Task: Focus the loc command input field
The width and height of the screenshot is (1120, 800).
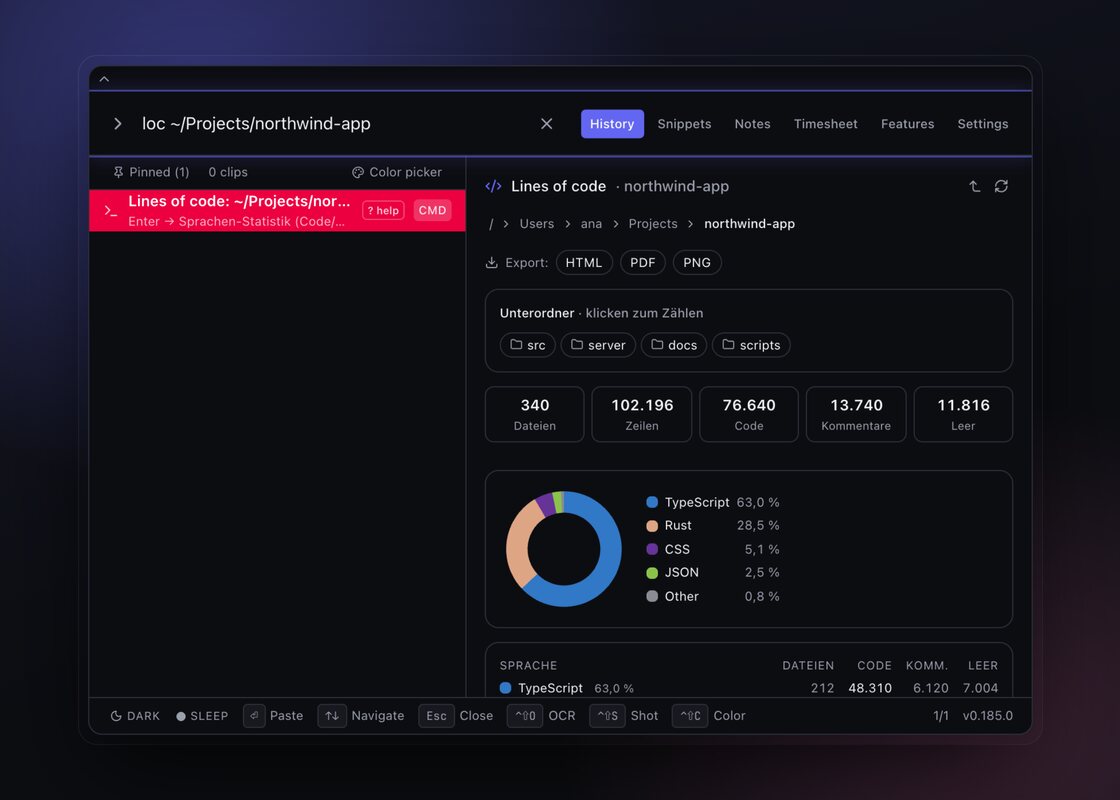Action: 336,124
